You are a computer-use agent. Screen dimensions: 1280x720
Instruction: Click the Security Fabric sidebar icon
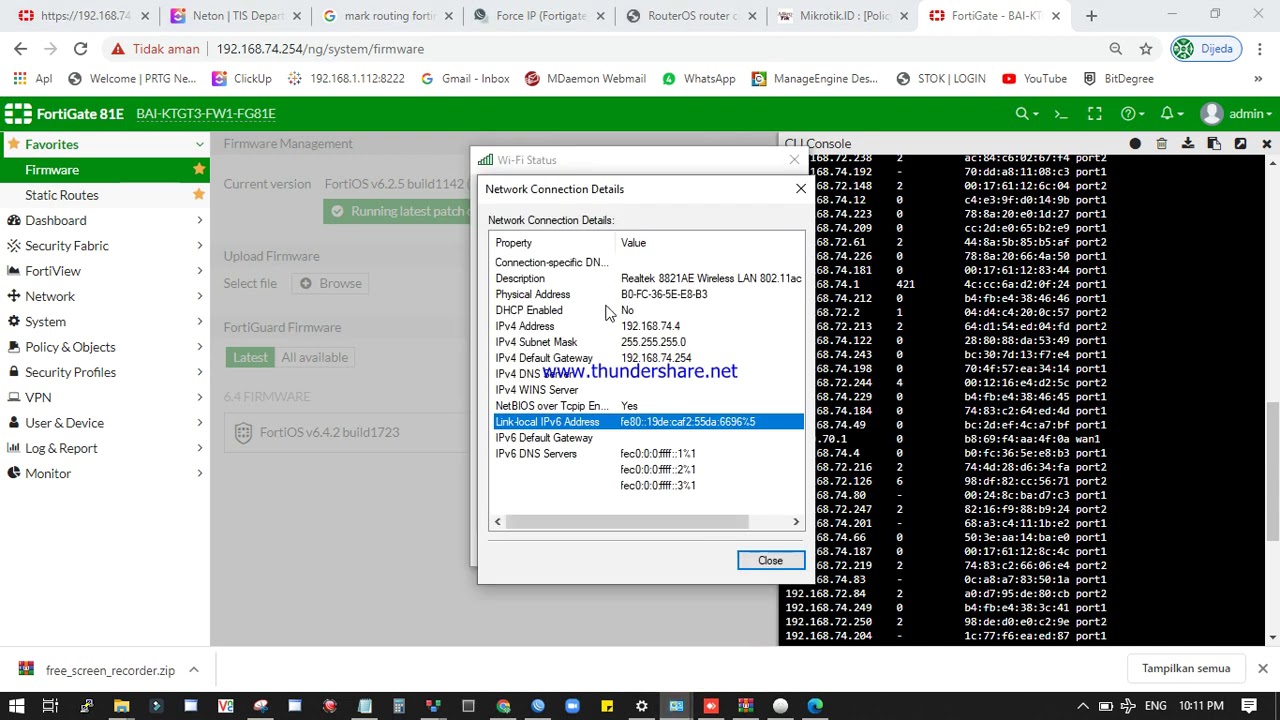pyautogui.click(x=14, y=245)
